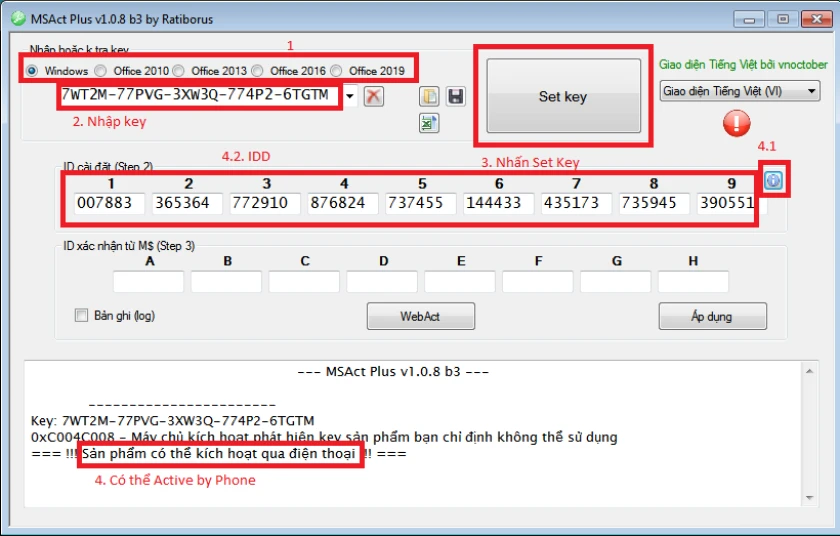Screen dimensions: 840x536
Task: Click the blue info icon beside installation ID
Action: pos(773,180)
